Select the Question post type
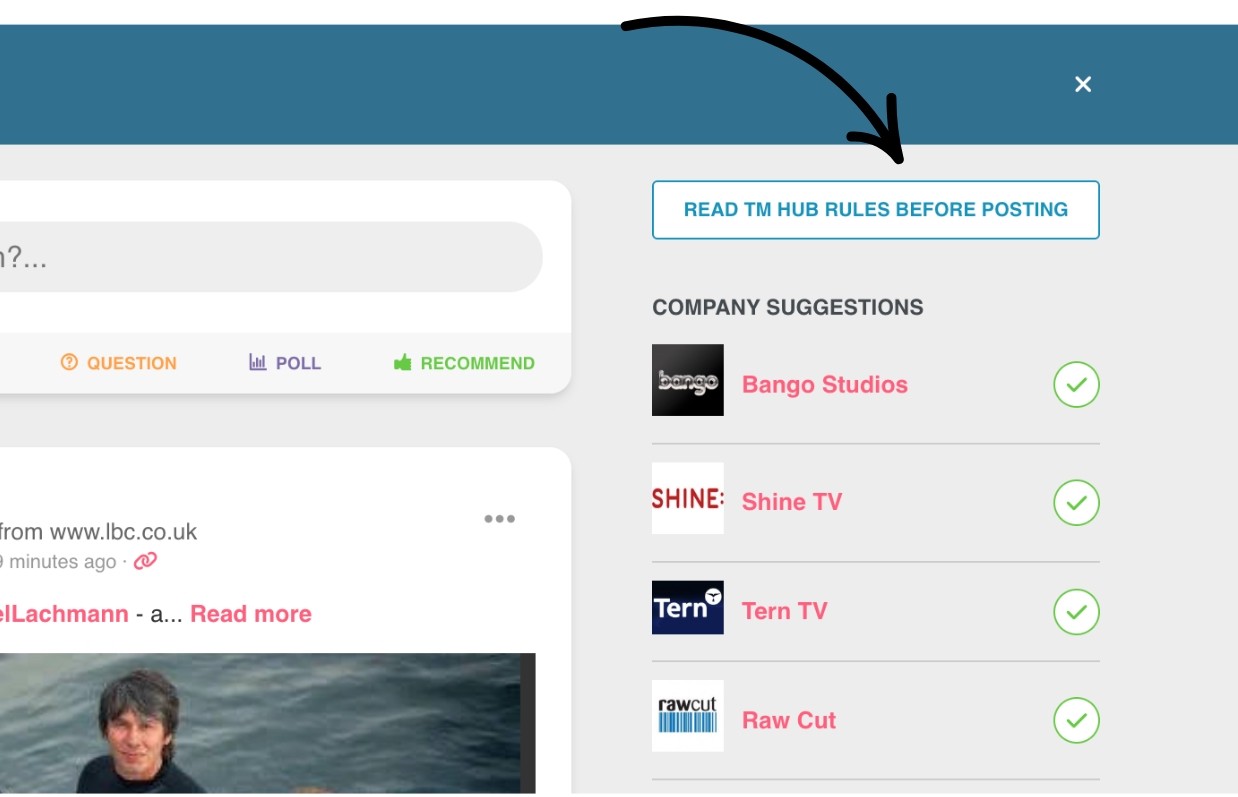1238x797 pixels. (118, 363)
